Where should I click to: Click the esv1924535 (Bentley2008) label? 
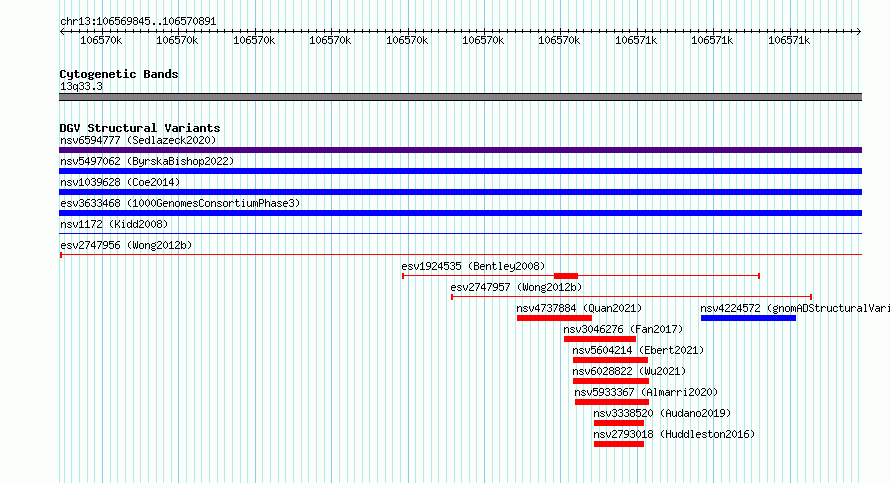(x=473, y=266)
